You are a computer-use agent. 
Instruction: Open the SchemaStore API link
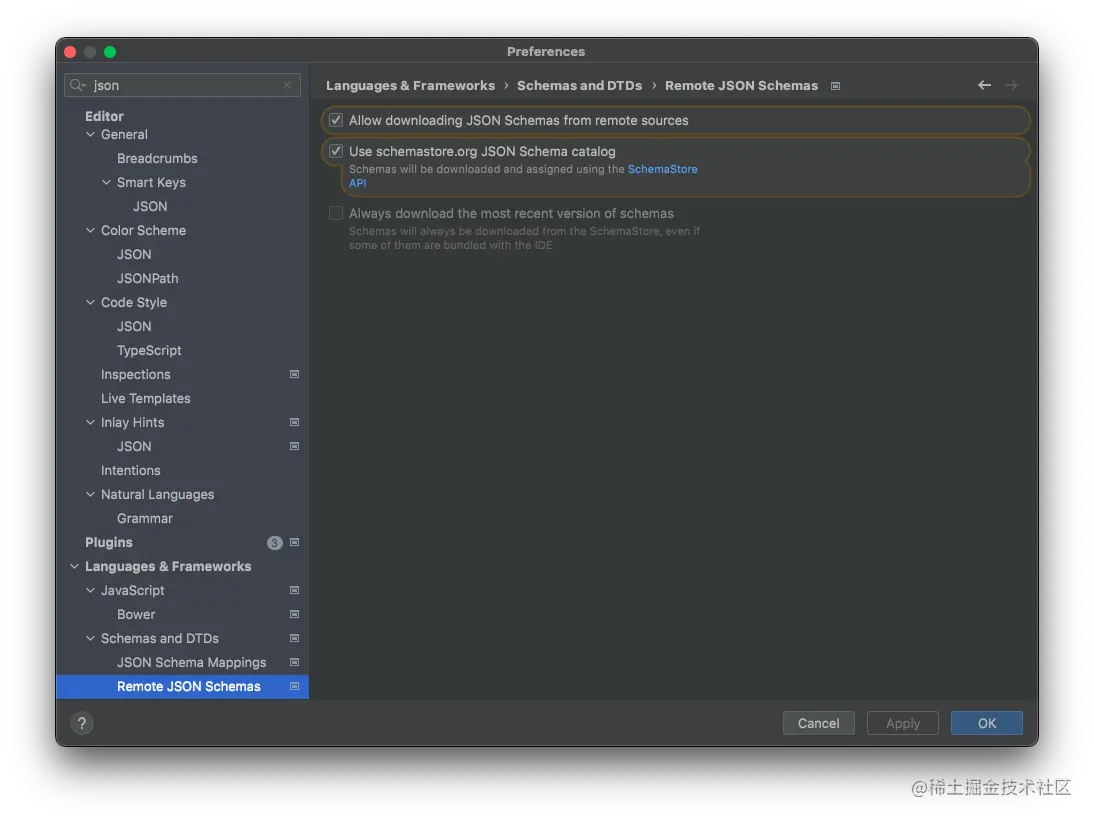tap(662, 169)
